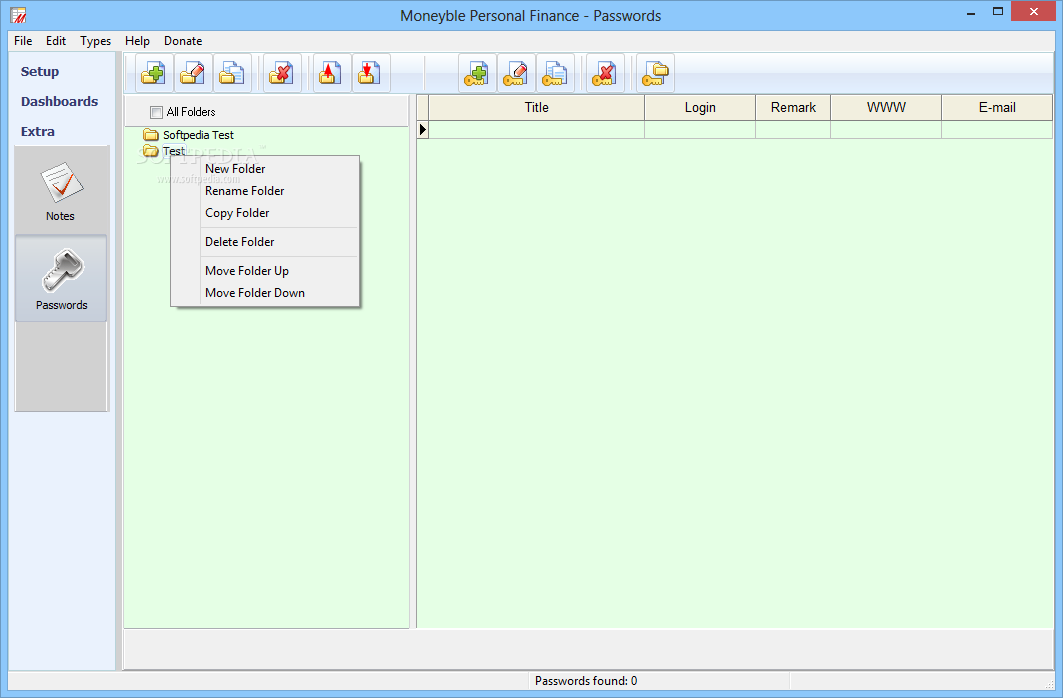The width and height of the screenshot is (1063, 698).
Task: Sort by the E-mail column header
Action: coord(997,108)
